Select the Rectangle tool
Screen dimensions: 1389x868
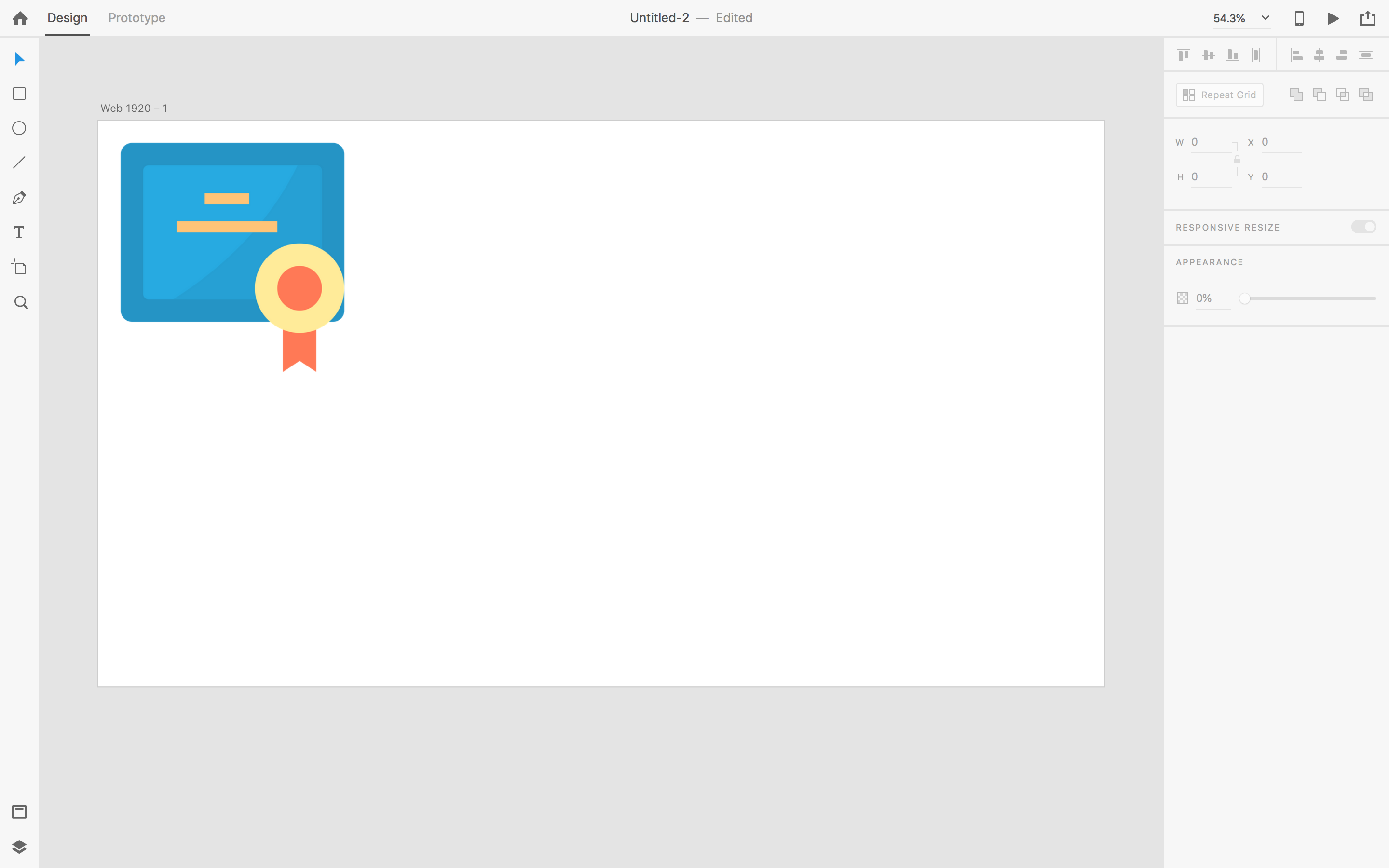pos(19,94)
